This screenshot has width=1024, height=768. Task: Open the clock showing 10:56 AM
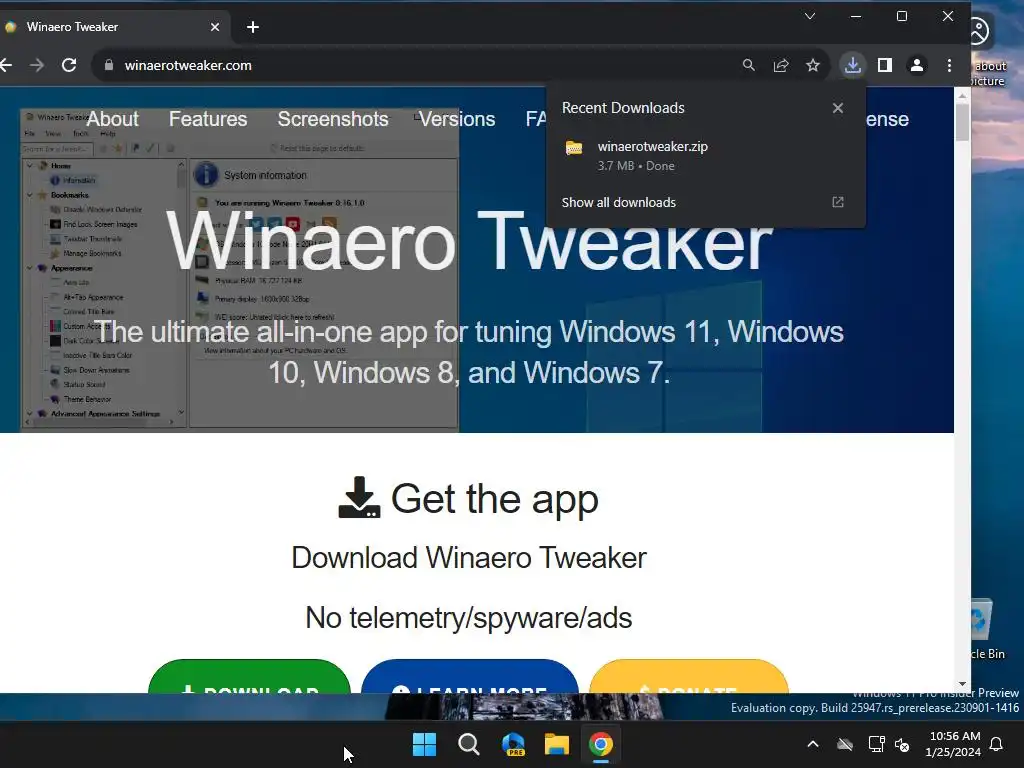[x=953, y=744]
